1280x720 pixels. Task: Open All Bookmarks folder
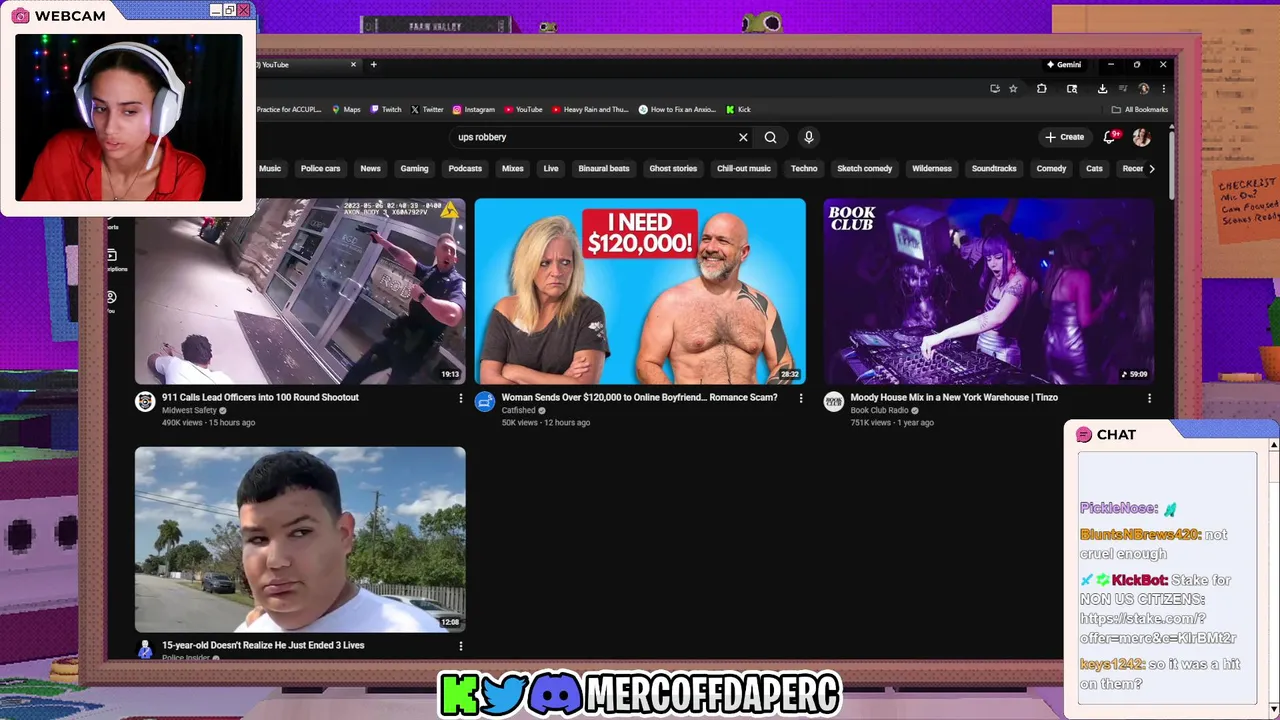[1139, 110]
